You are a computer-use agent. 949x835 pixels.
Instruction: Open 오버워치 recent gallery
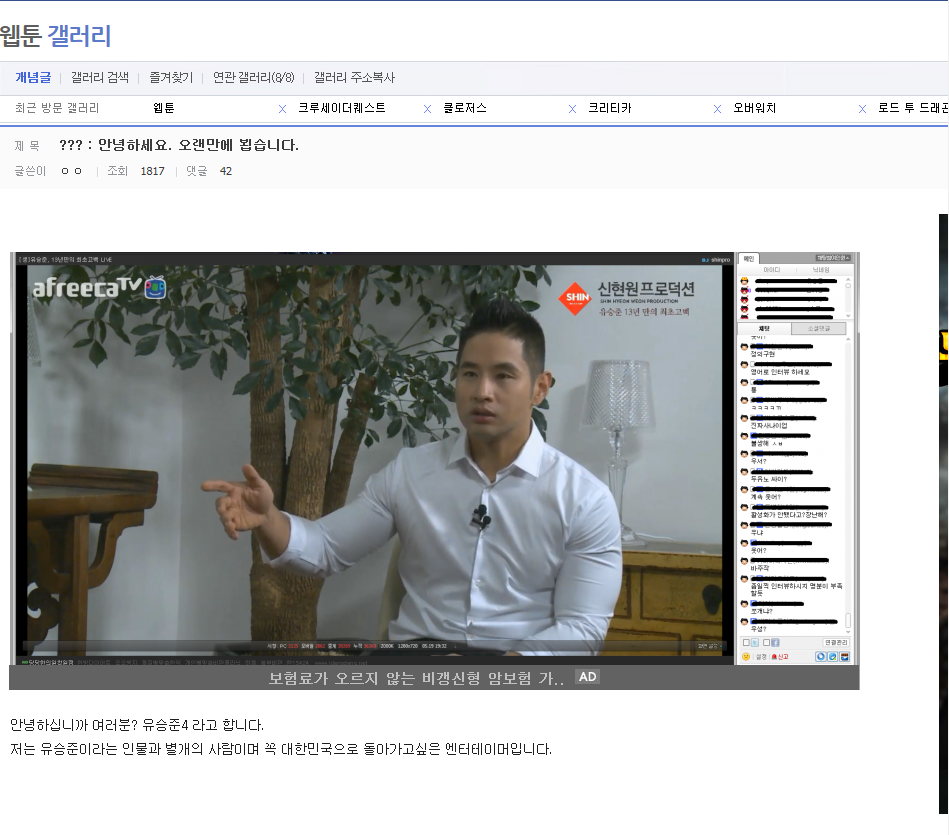[755, 108]
